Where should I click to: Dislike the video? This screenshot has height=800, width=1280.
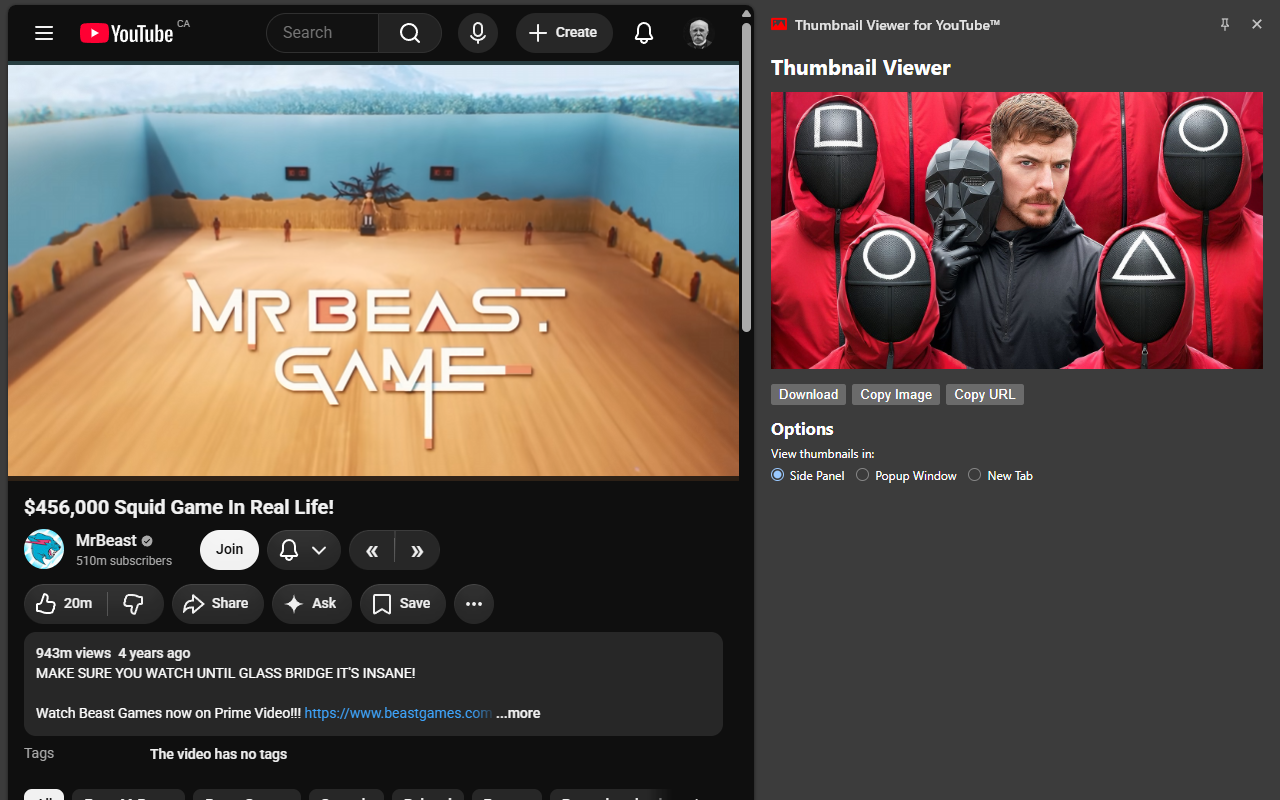pos(134,603)
